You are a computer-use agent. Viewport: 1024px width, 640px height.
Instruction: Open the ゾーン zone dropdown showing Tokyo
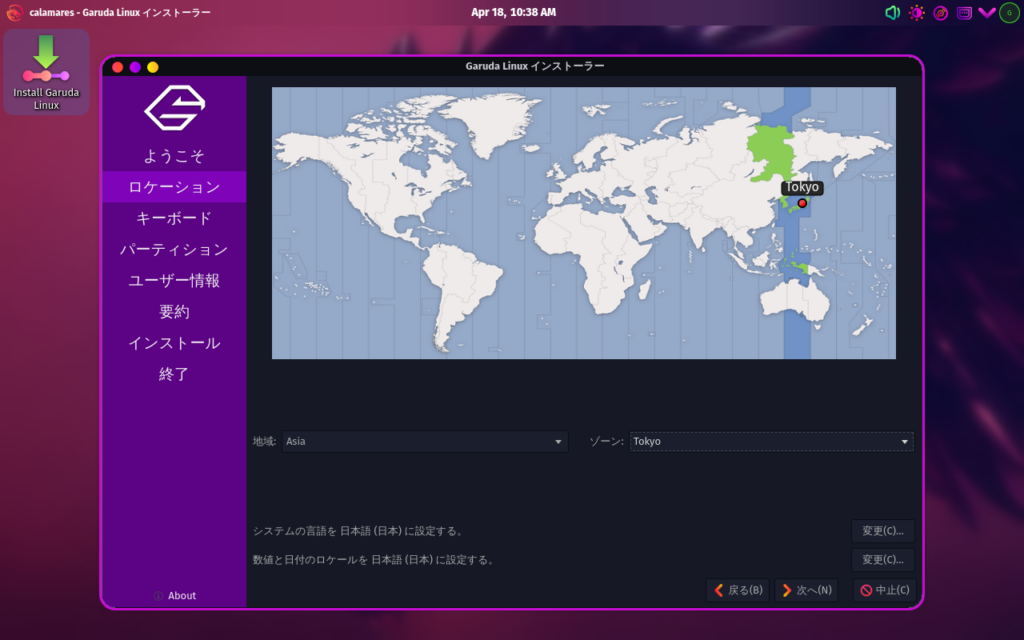(771, 441)
